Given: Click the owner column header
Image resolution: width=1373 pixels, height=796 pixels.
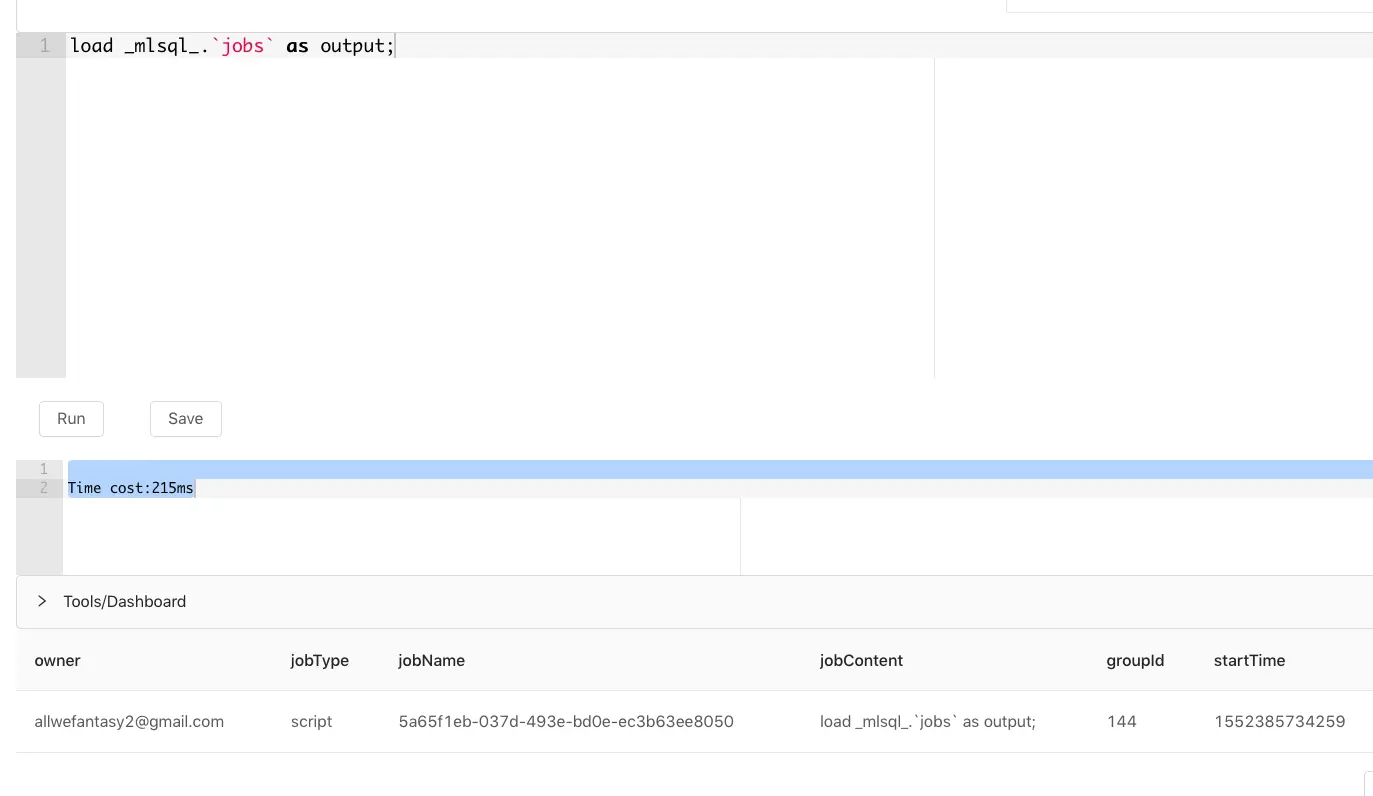Looking at the screenshot, I should [57, 661].
